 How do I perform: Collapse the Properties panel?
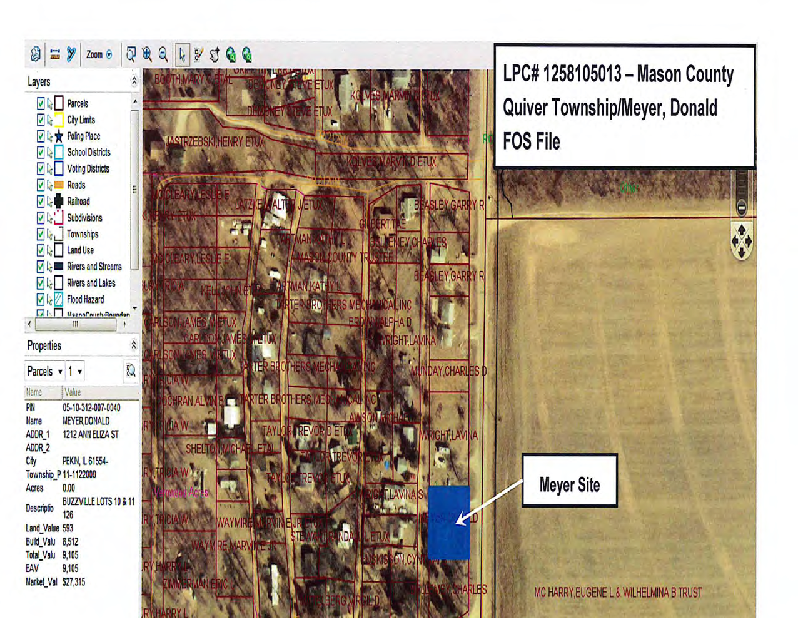(134, 345)
